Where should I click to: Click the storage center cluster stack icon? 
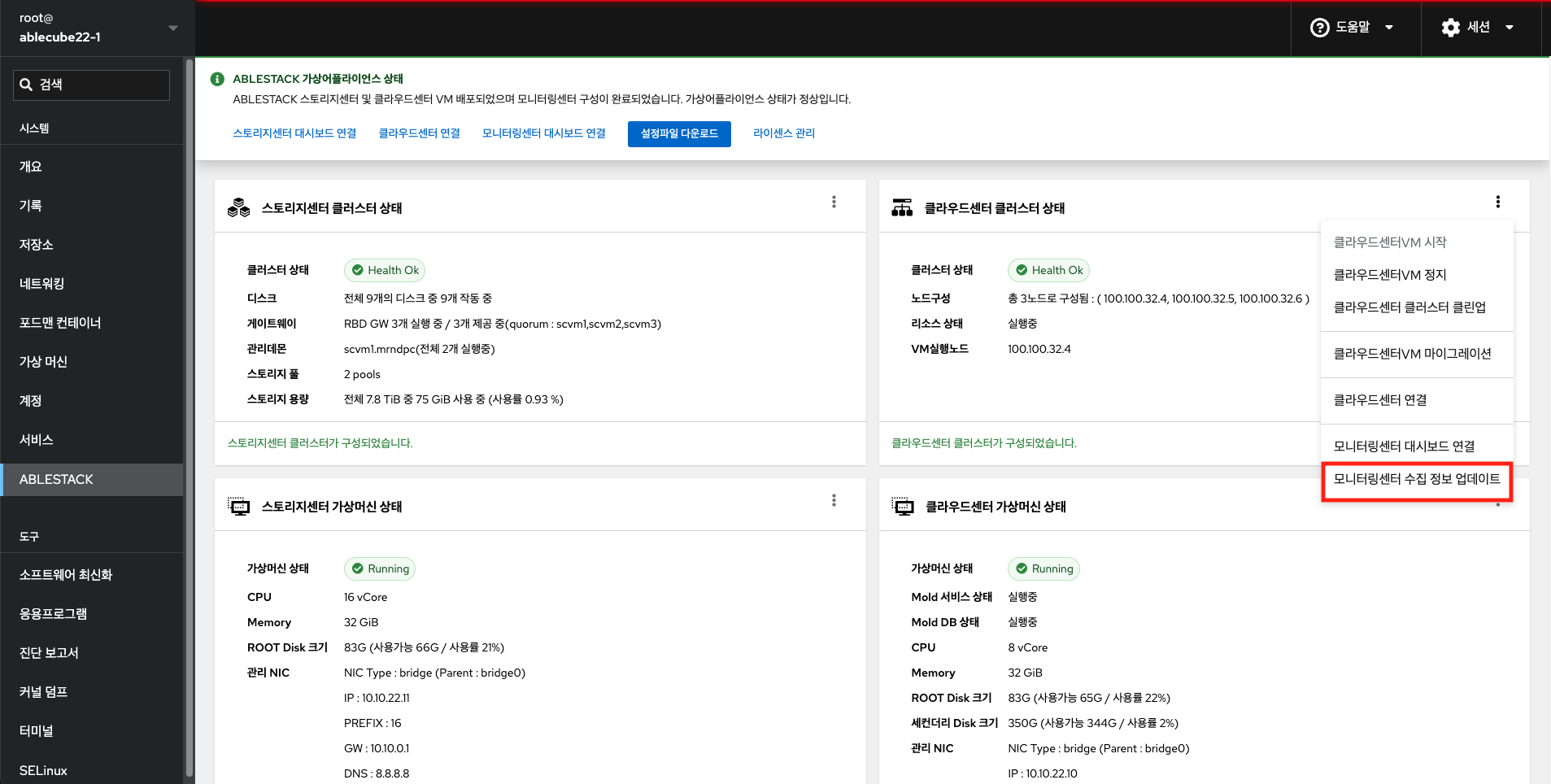pos(238,208)
